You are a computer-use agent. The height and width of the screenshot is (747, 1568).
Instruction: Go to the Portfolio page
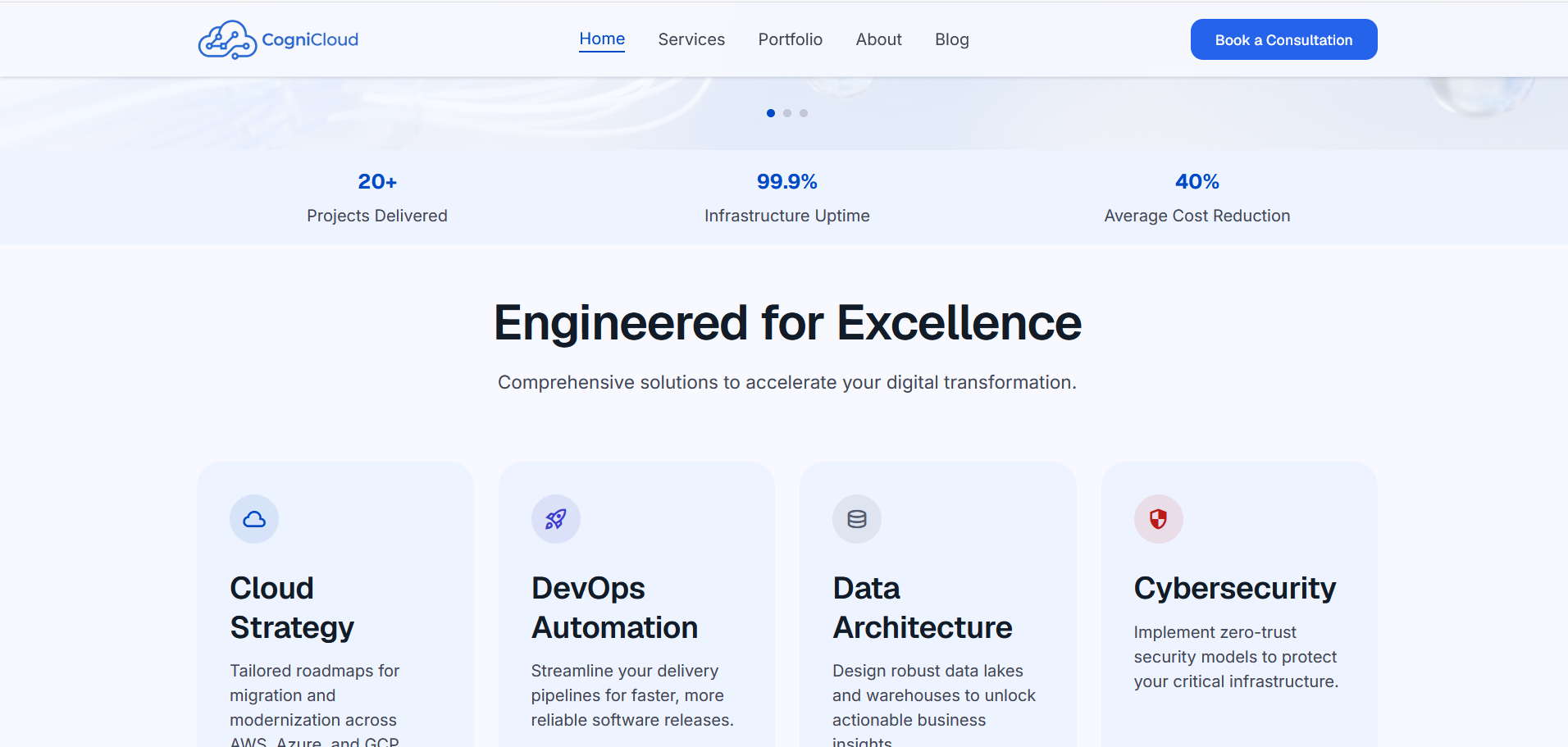791,39
